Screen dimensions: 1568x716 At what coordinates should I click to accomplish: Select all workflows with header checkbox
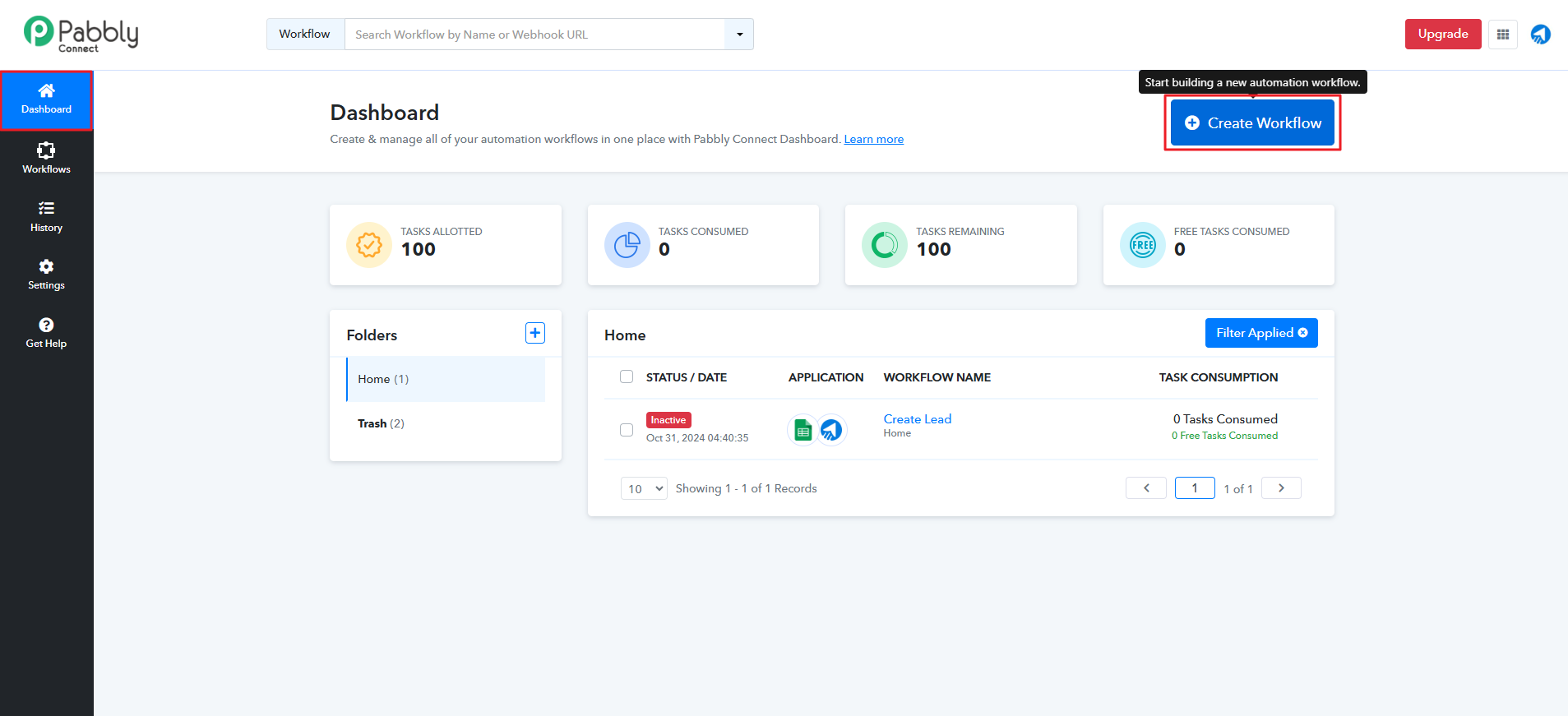coord(627,376)
